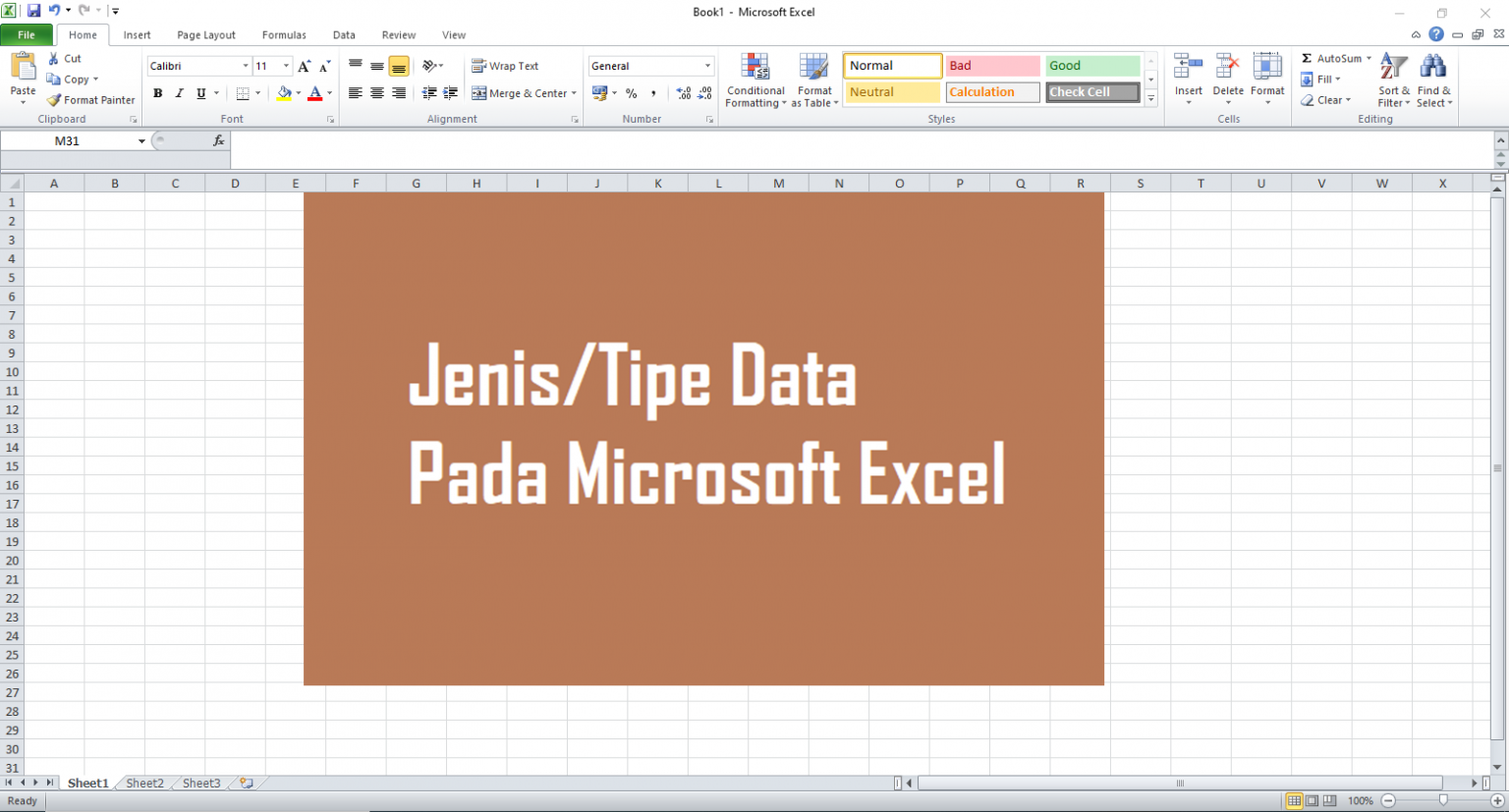Apply the Good cell style
Viewport: 1509px width, 812px height.
coord(1091,65)
